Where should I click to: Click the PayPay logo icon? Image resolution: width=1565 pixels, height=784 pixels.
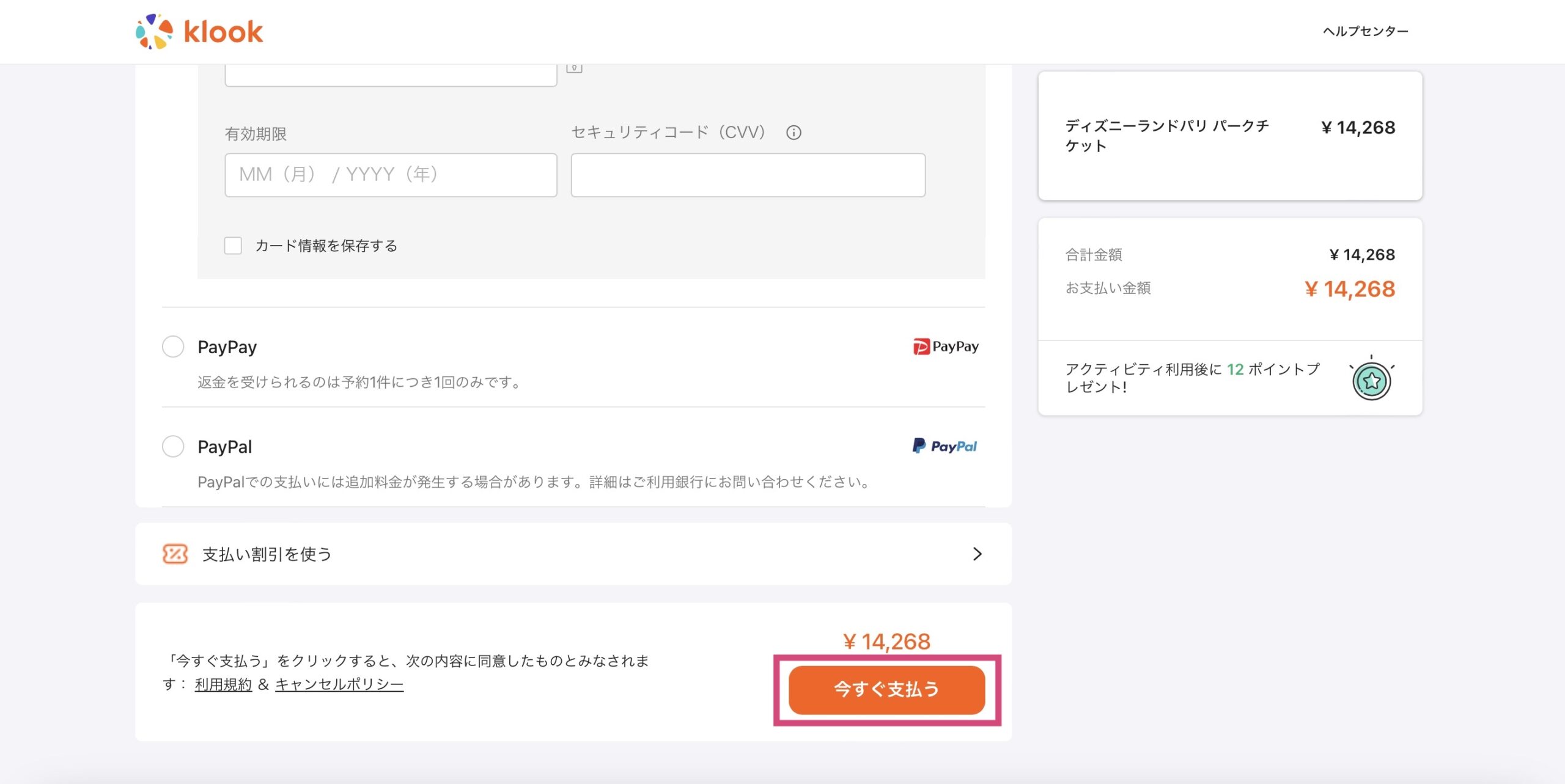(x=946, y=346)
